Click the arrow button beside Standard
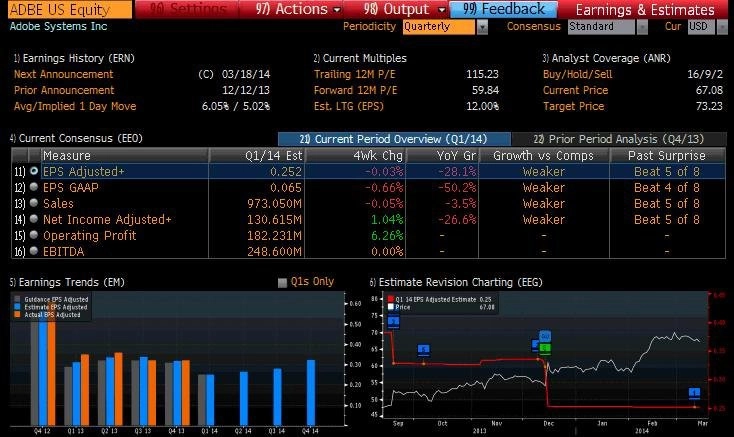This screenshot has height=437, width=734. tap(643, 27)
